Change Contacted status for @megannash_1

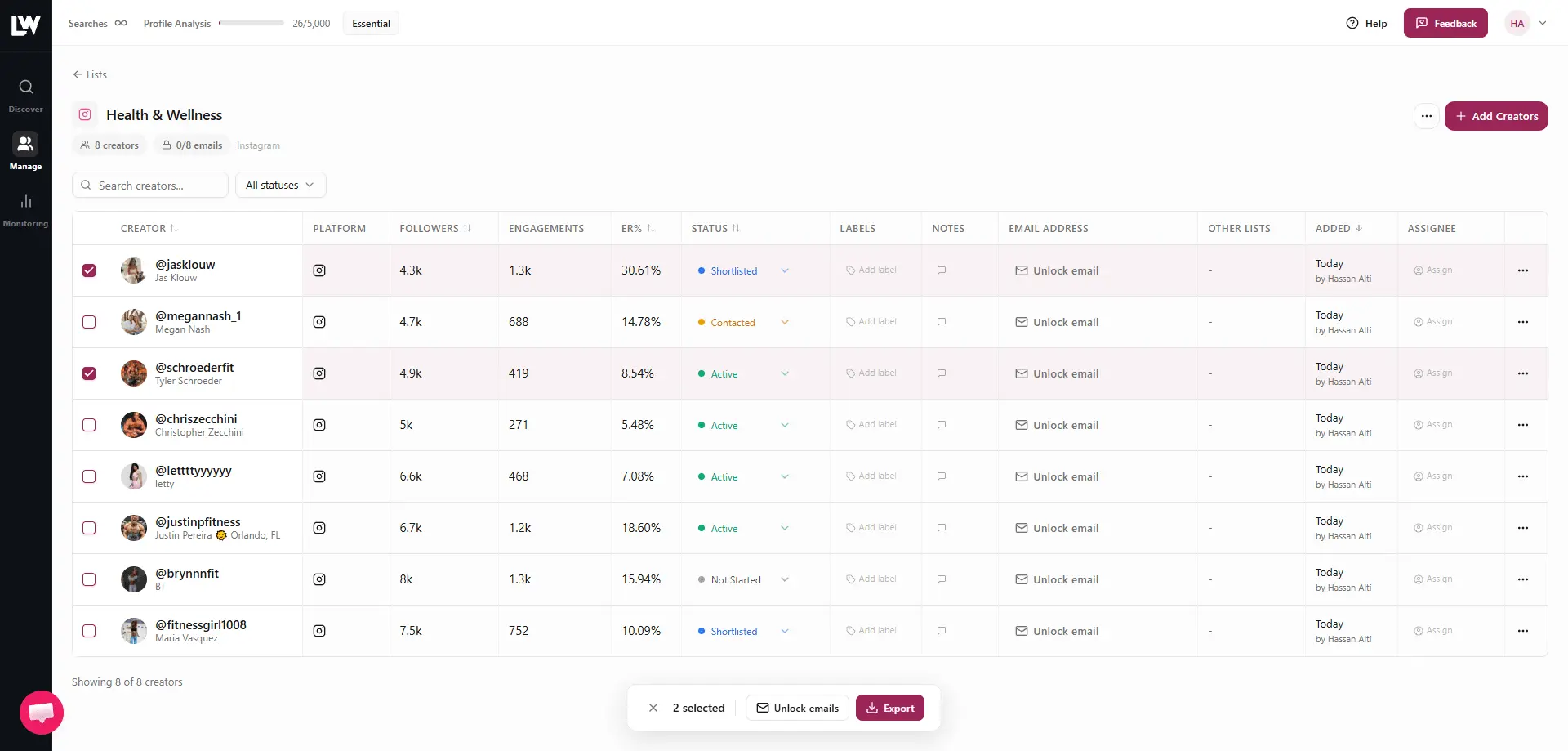pos(743,322)
